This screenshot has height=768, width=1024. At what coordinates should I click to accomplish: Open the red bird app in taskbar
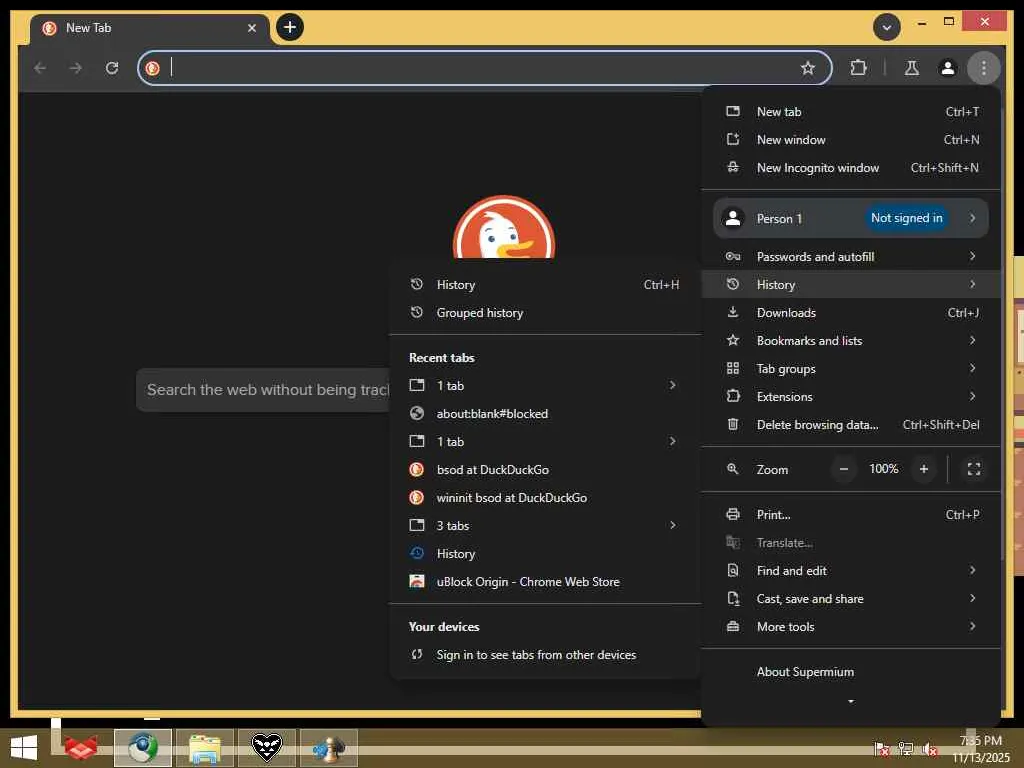click(81, 748)
